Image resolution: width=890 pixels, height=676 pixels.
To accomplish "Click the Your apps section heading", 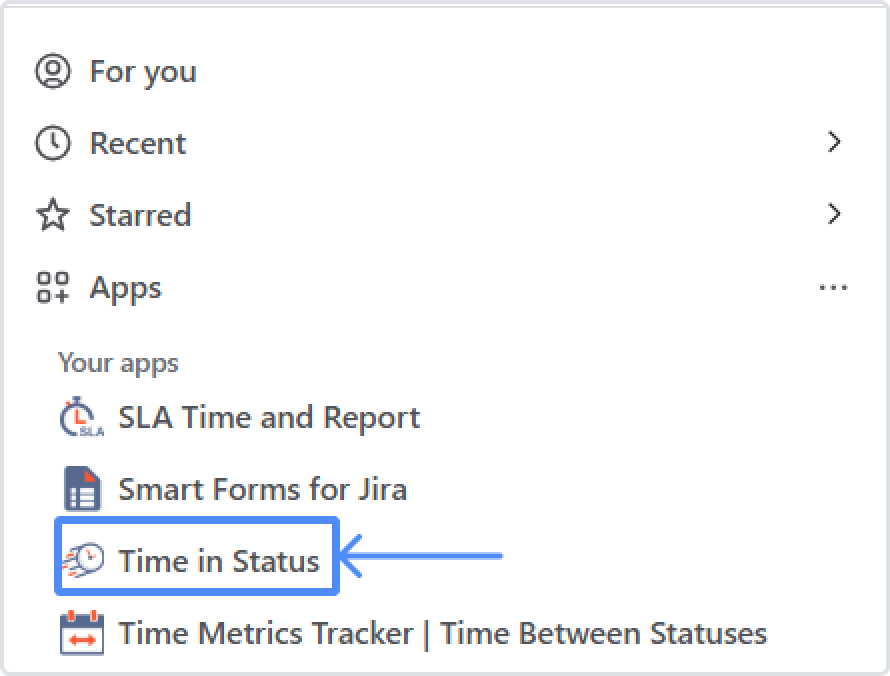I will click(x=118, y=362).
